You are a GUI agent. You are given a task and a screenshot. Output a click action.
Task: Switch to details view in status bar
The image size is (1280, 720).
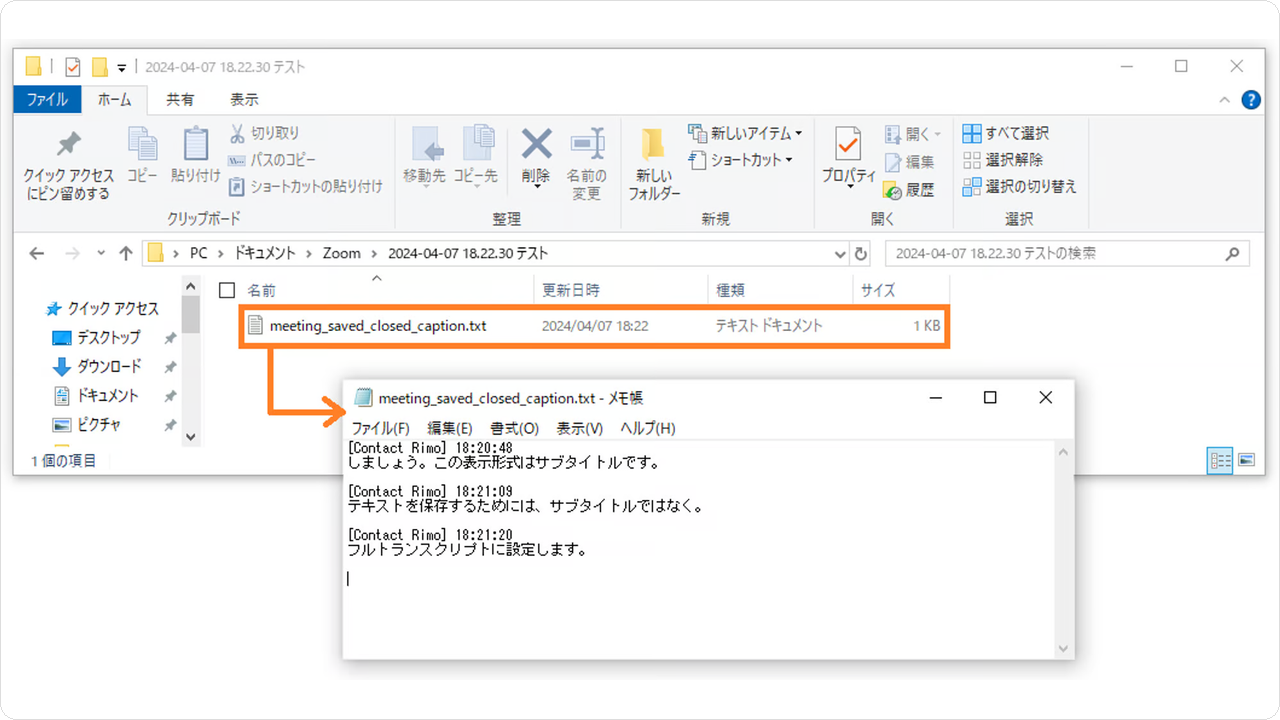(x=1220, y=460)
